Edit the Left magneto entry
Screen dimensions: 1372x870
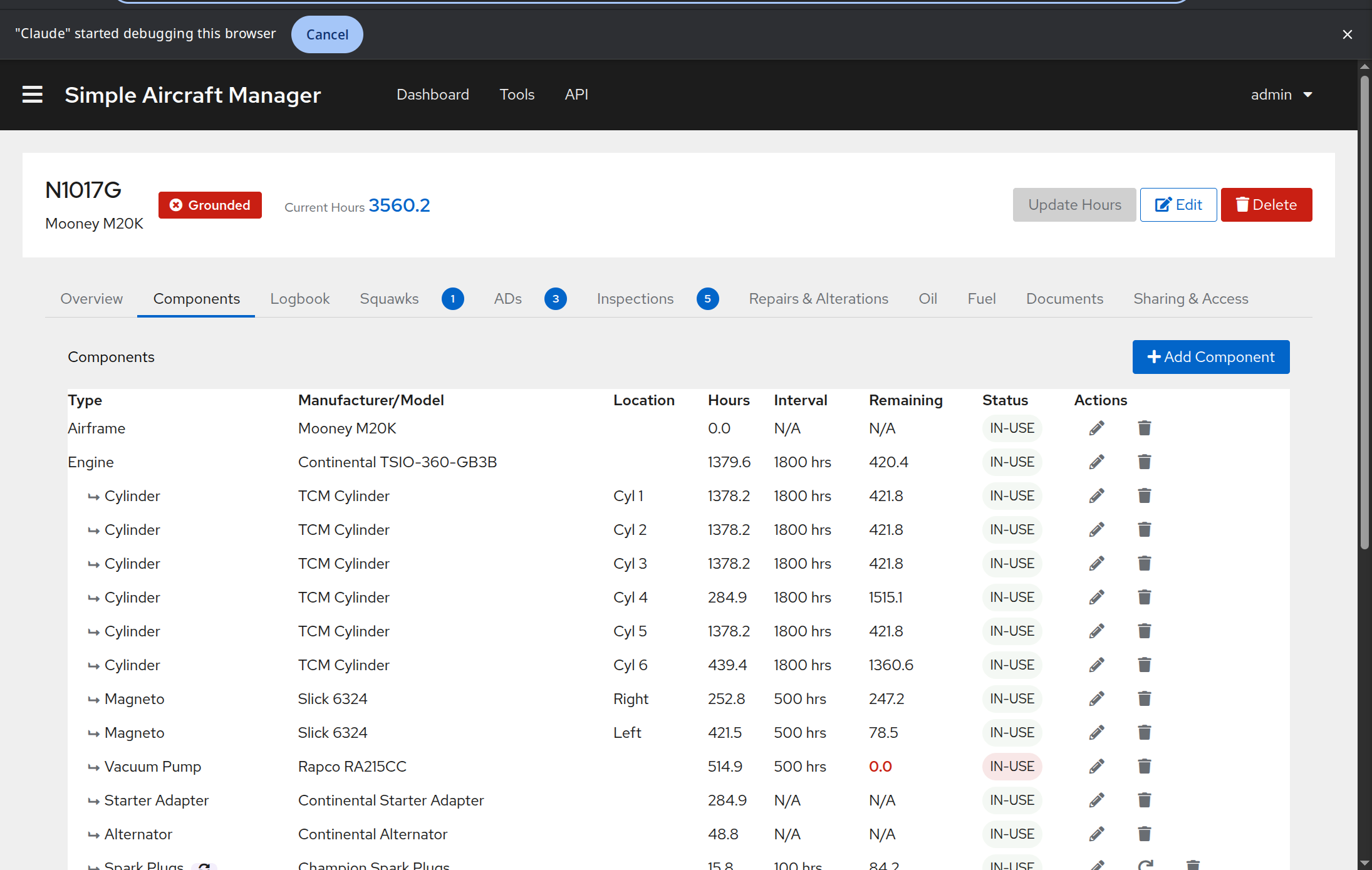tap(1096, 733)
